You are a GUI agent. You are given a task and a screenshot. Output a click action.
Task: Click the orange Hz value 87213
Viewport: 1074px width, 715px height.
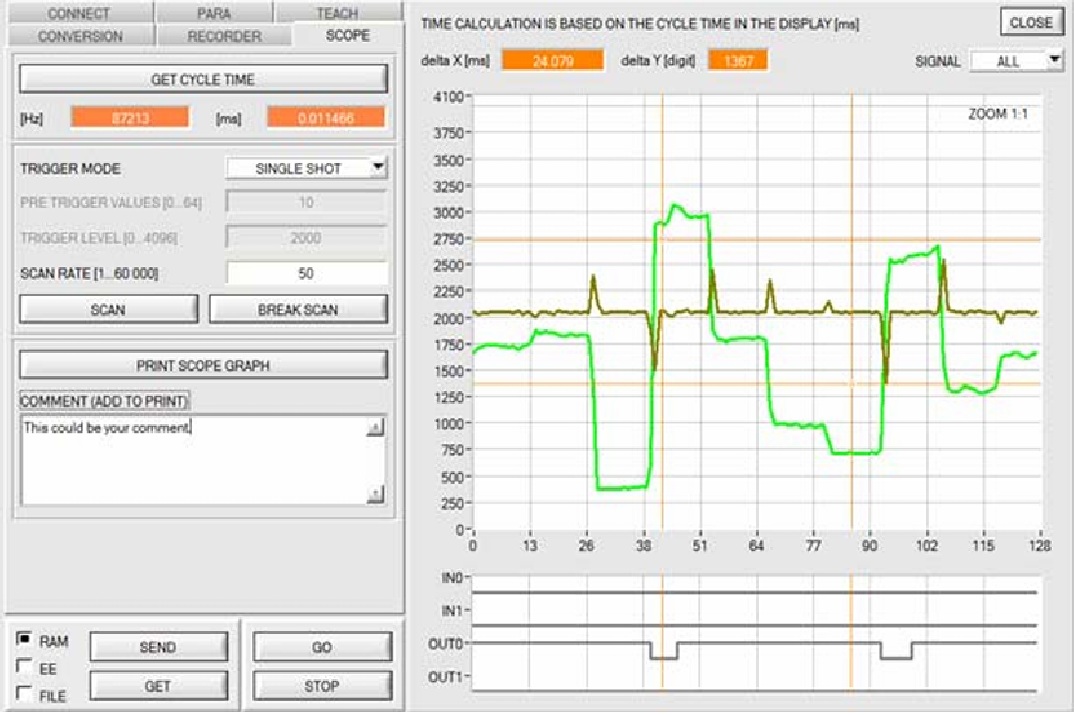click(129, 117)
